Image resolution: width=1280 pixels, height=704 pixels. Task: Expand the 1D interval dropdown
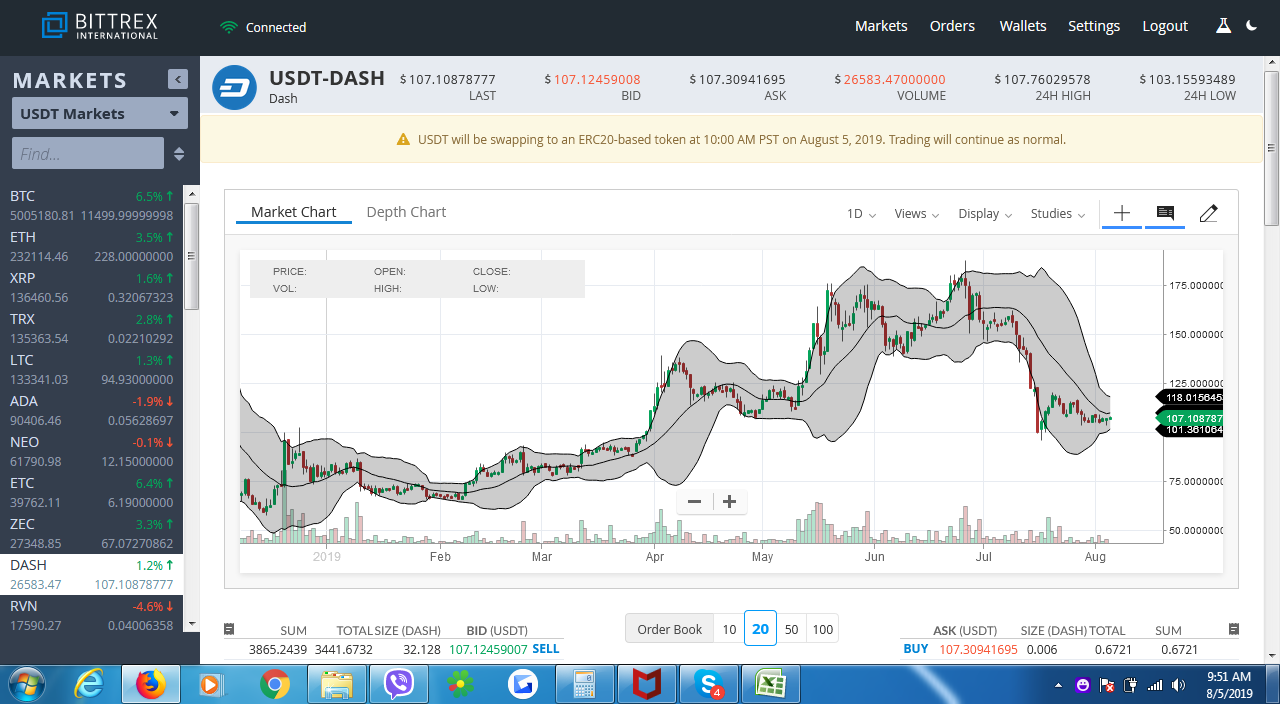pos(861,214)
